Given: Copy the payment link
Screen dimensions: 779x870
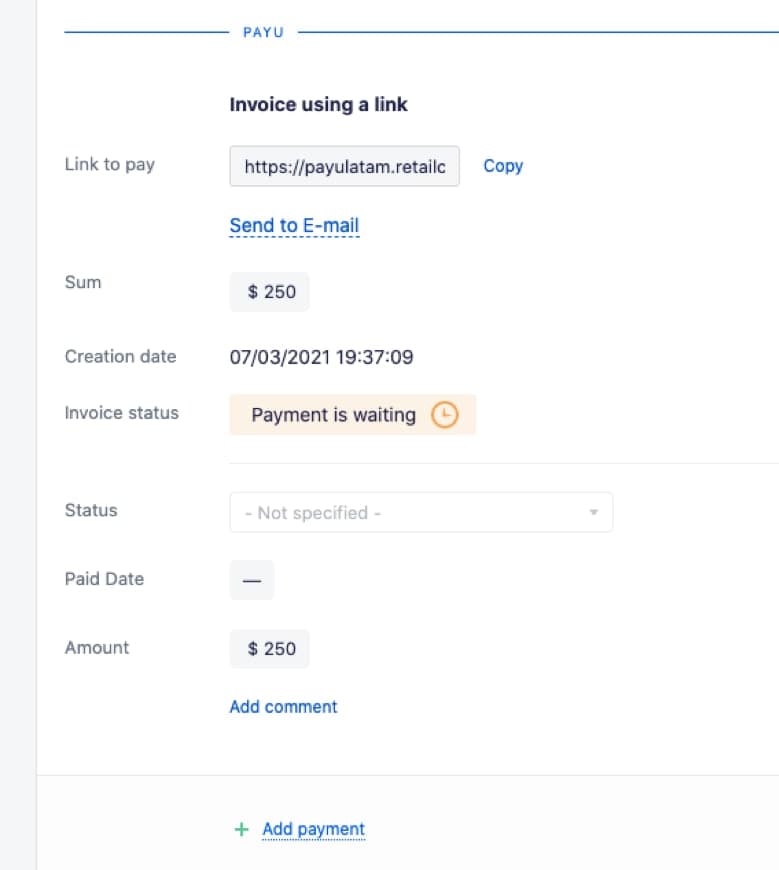Looking at the screenshot, I should 503,166.
